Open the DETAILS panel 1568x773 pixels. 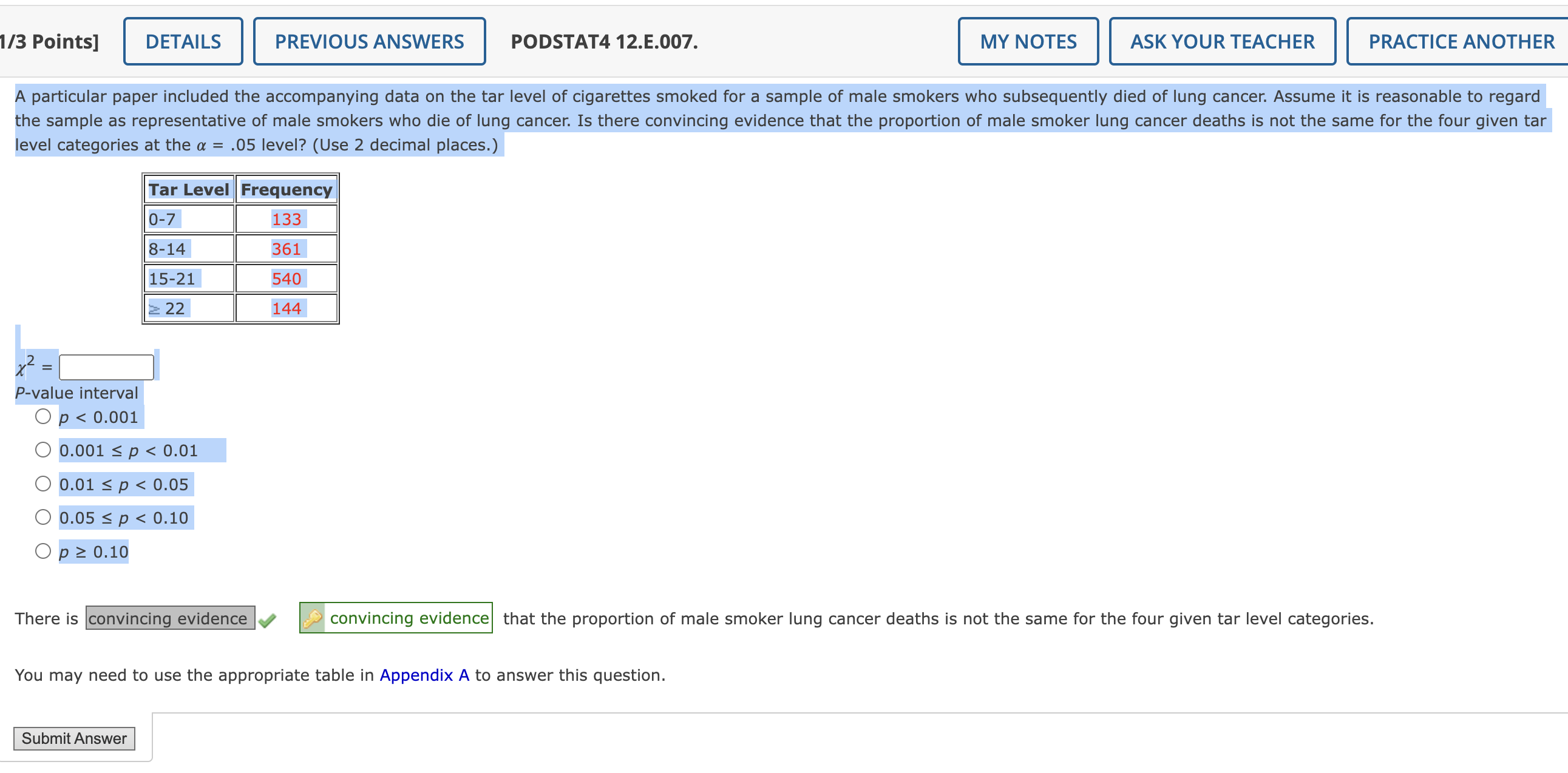[182, 41]
